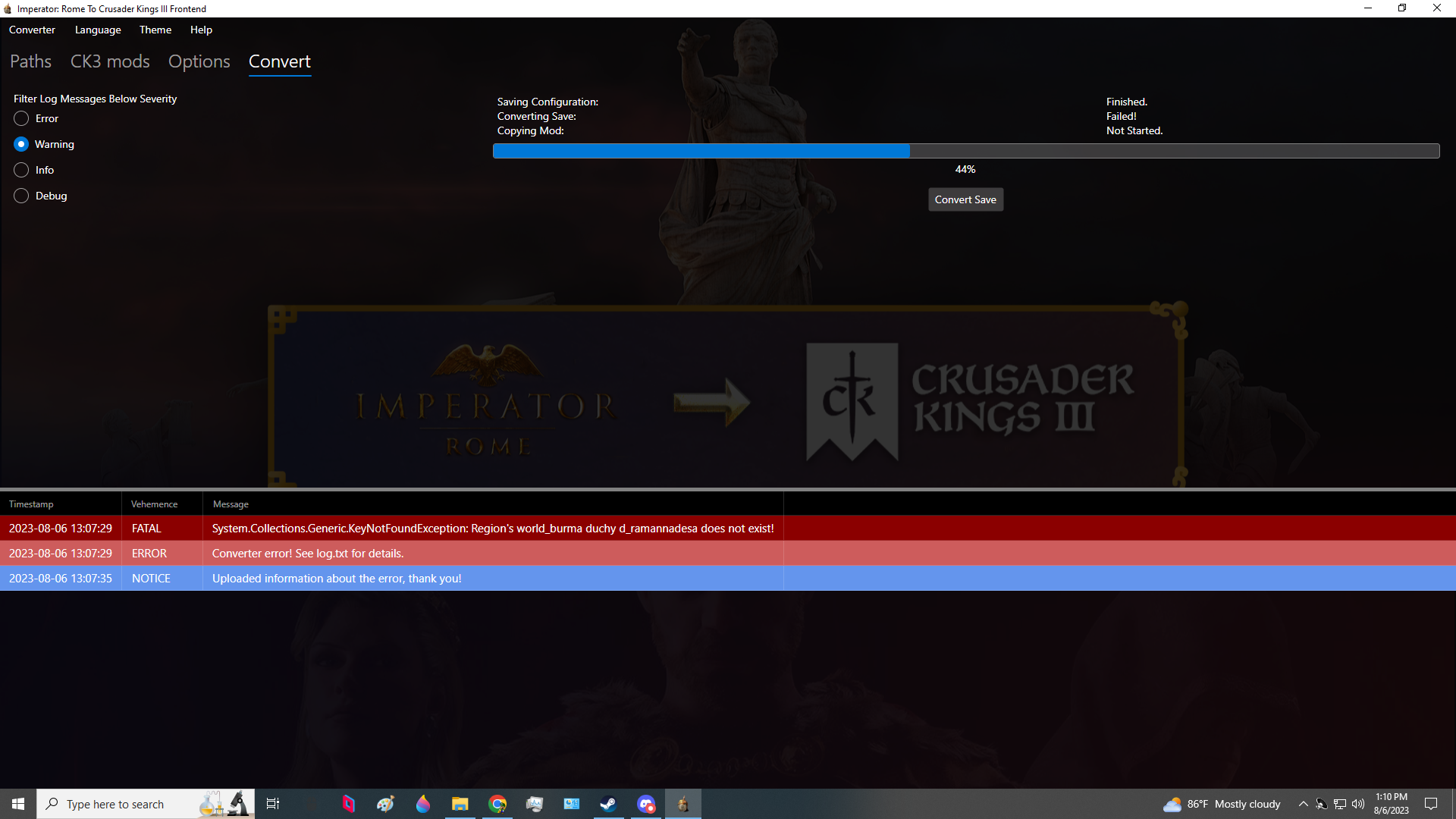This screenshot has width=1456, height=819.
Task: Show hidden system tray icons
Action: (1303, 804)
